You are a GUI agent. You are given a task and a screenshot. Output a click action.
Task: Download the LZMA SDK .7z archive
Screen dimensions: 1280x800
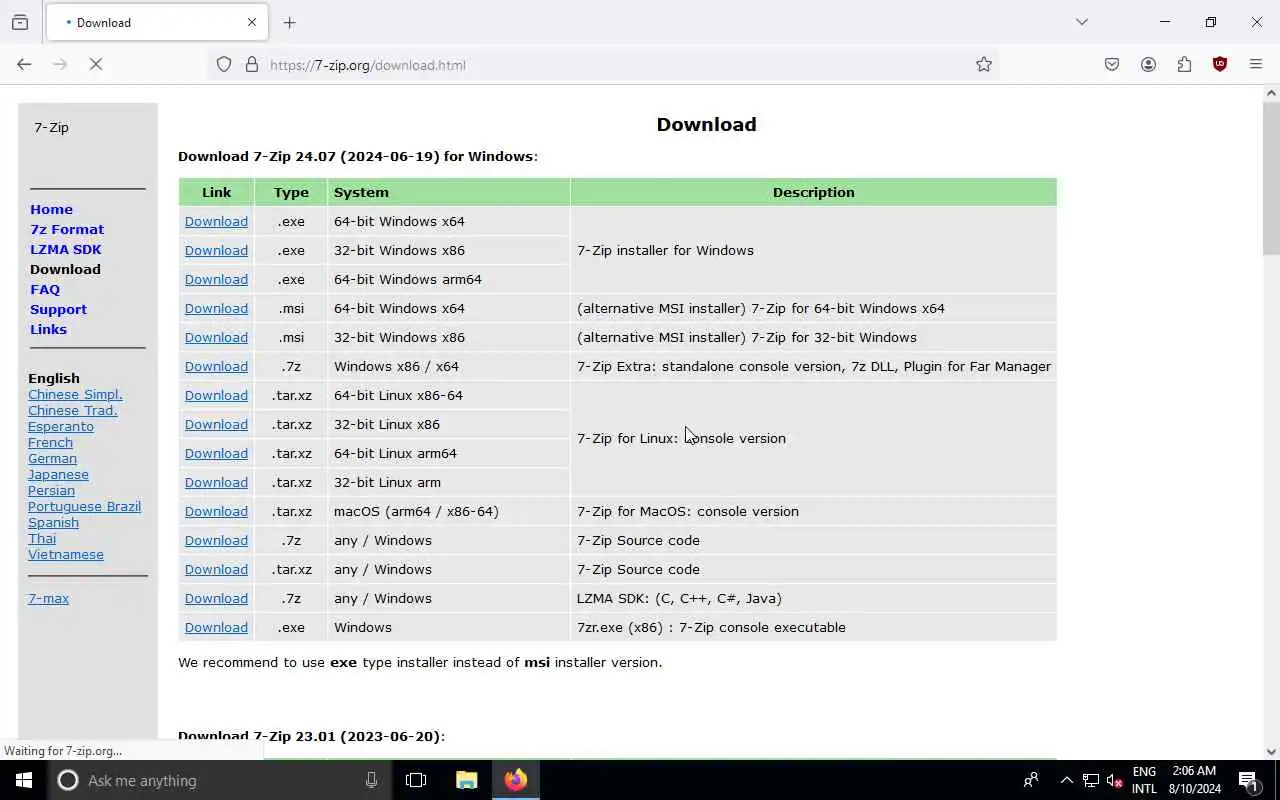pyautogui.click(x=216, y=598)
